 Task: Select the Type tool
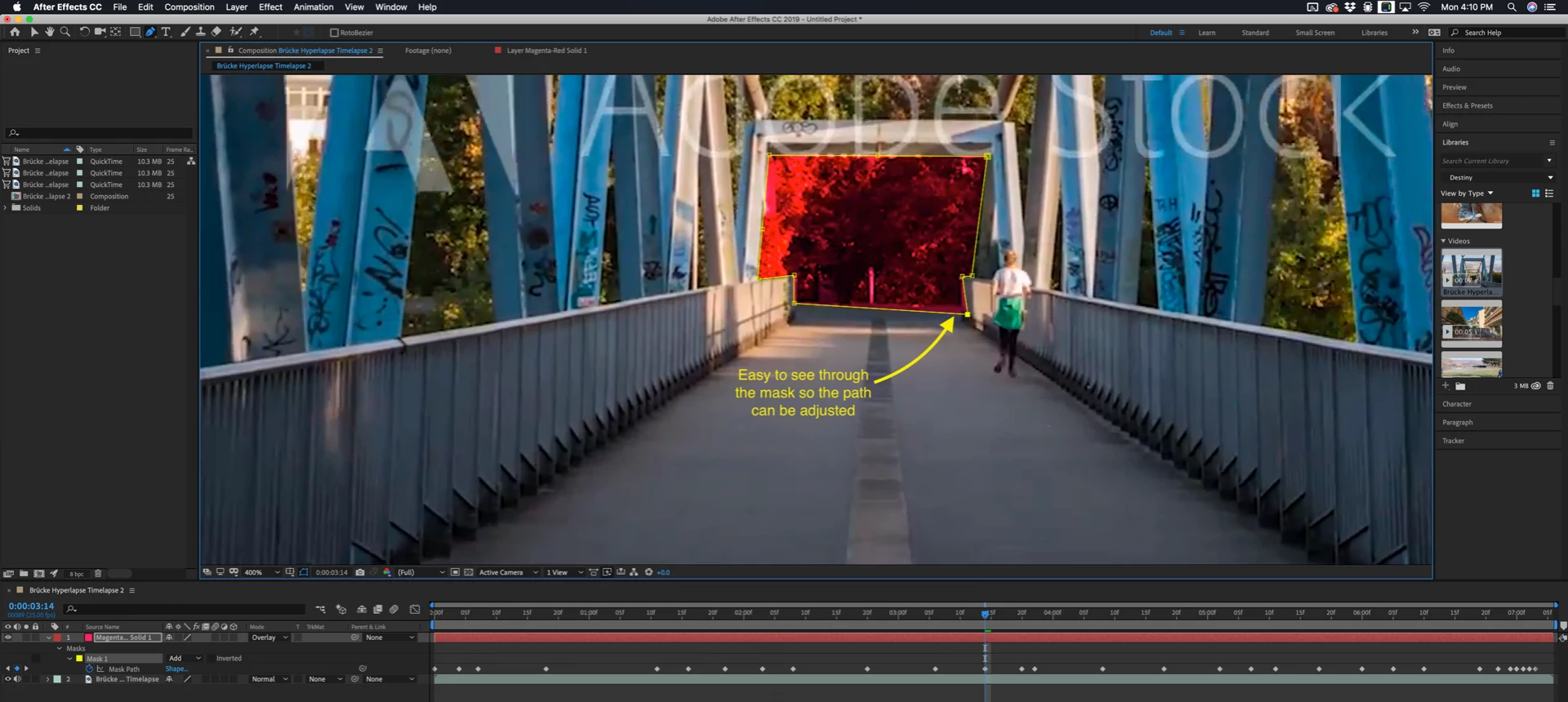[x=166, y=32]
